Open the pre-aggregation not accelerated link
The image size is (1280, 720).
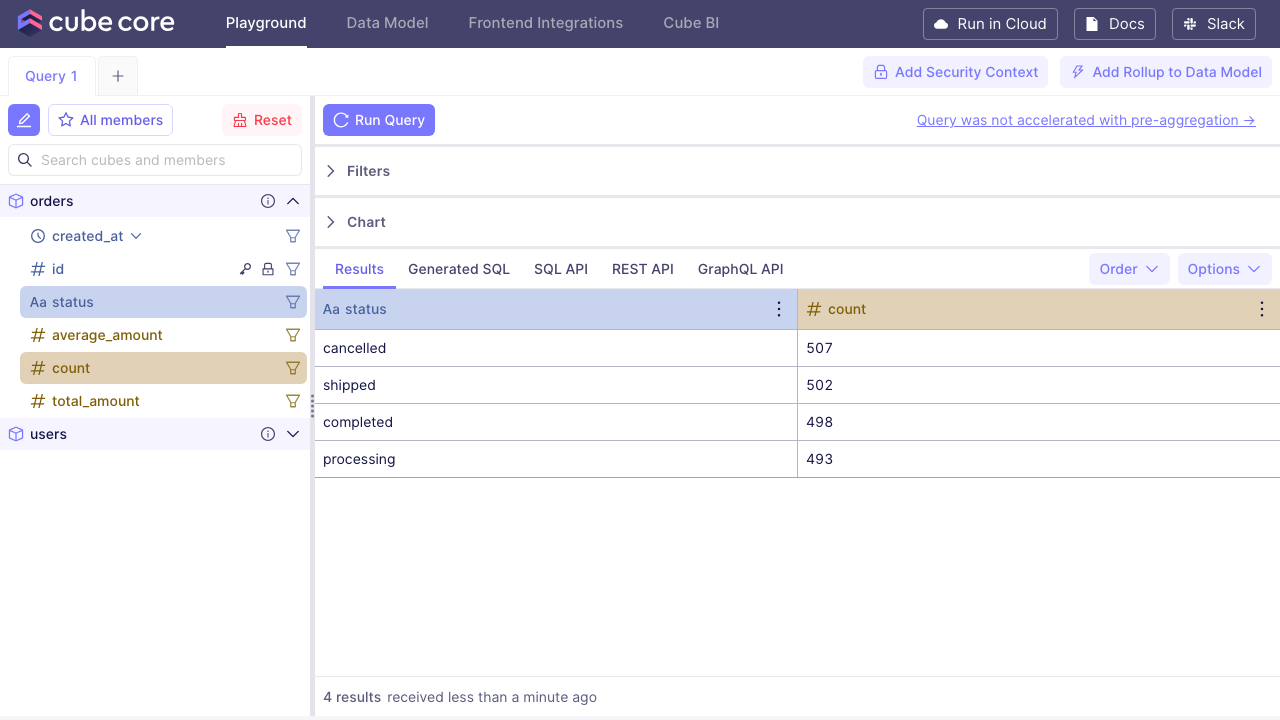tap(1086, 120)
